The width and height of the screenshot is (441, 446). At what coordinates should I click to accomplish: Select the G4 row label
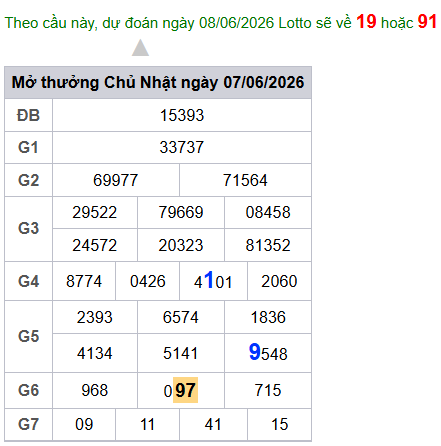[x=28, y=281]
